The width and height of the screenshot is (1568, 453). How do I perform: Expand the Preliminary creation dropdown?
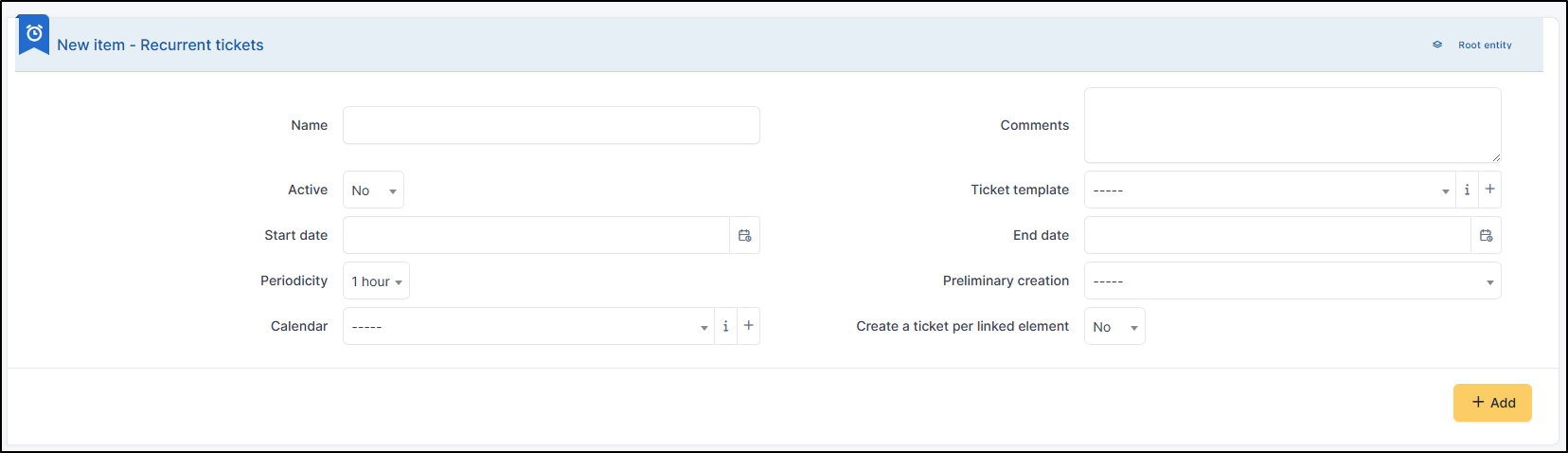pyautogui.click(x=1292, y=281)
